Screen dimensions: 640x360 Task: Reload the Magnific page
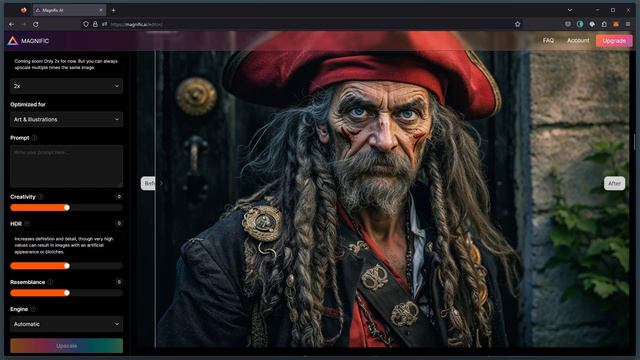(36, 24)
